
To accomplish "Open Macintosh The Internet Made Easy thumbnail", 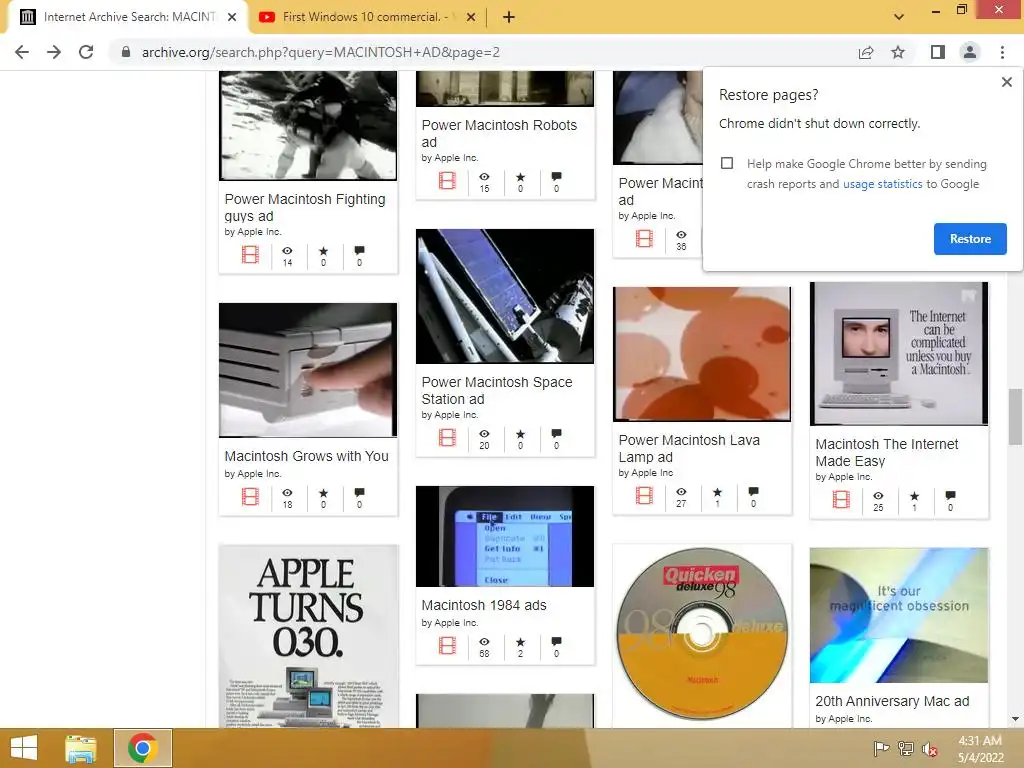I will click(x=899, y=353).
